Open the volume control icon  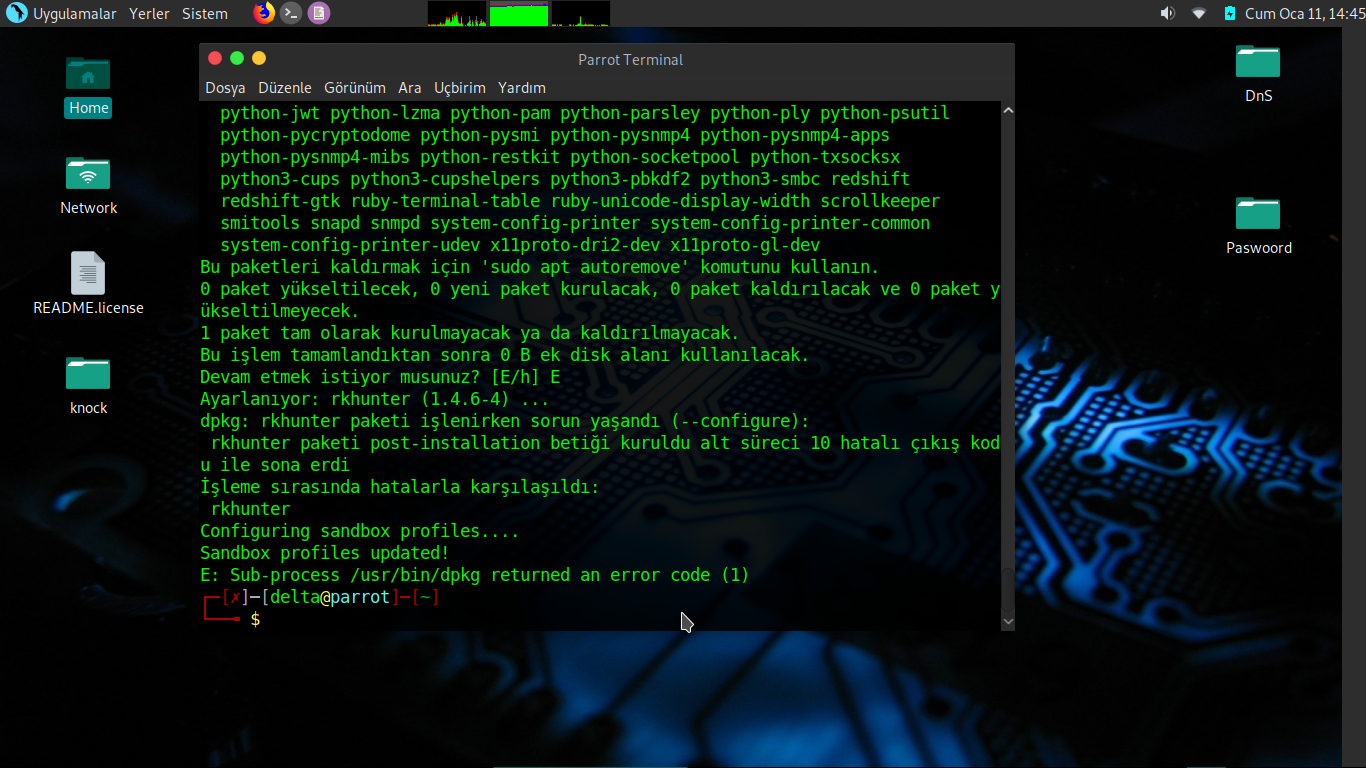point(1167,13)
